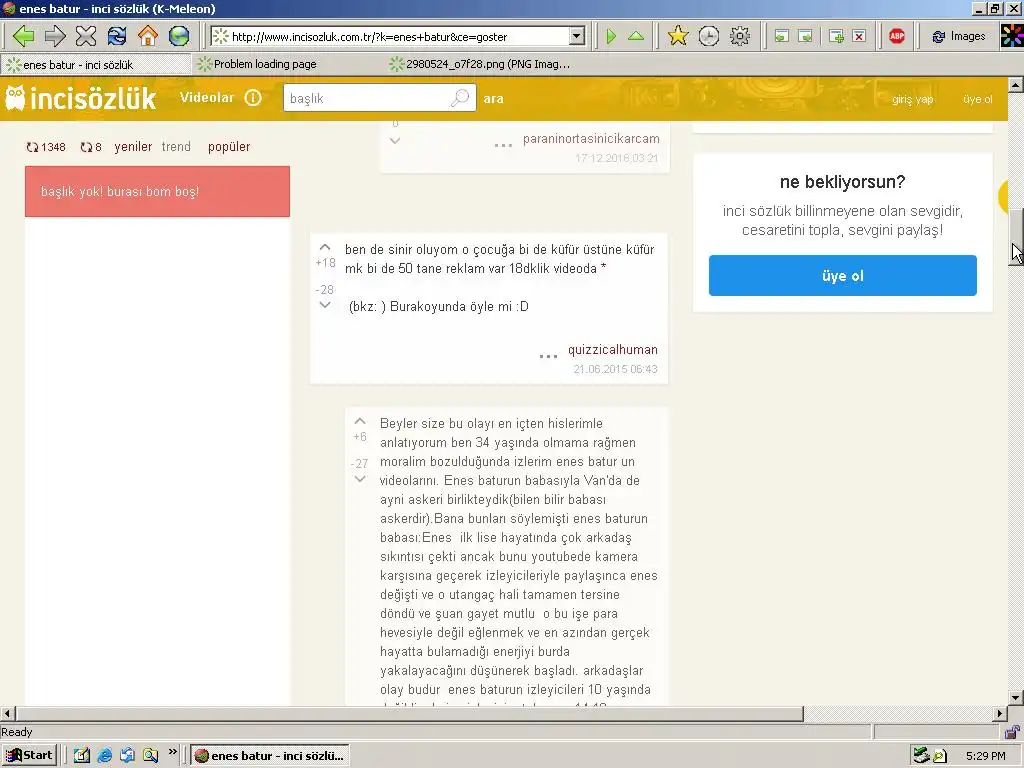
Task: Click the previous tab toolbar icon
Action: (782, 36)
